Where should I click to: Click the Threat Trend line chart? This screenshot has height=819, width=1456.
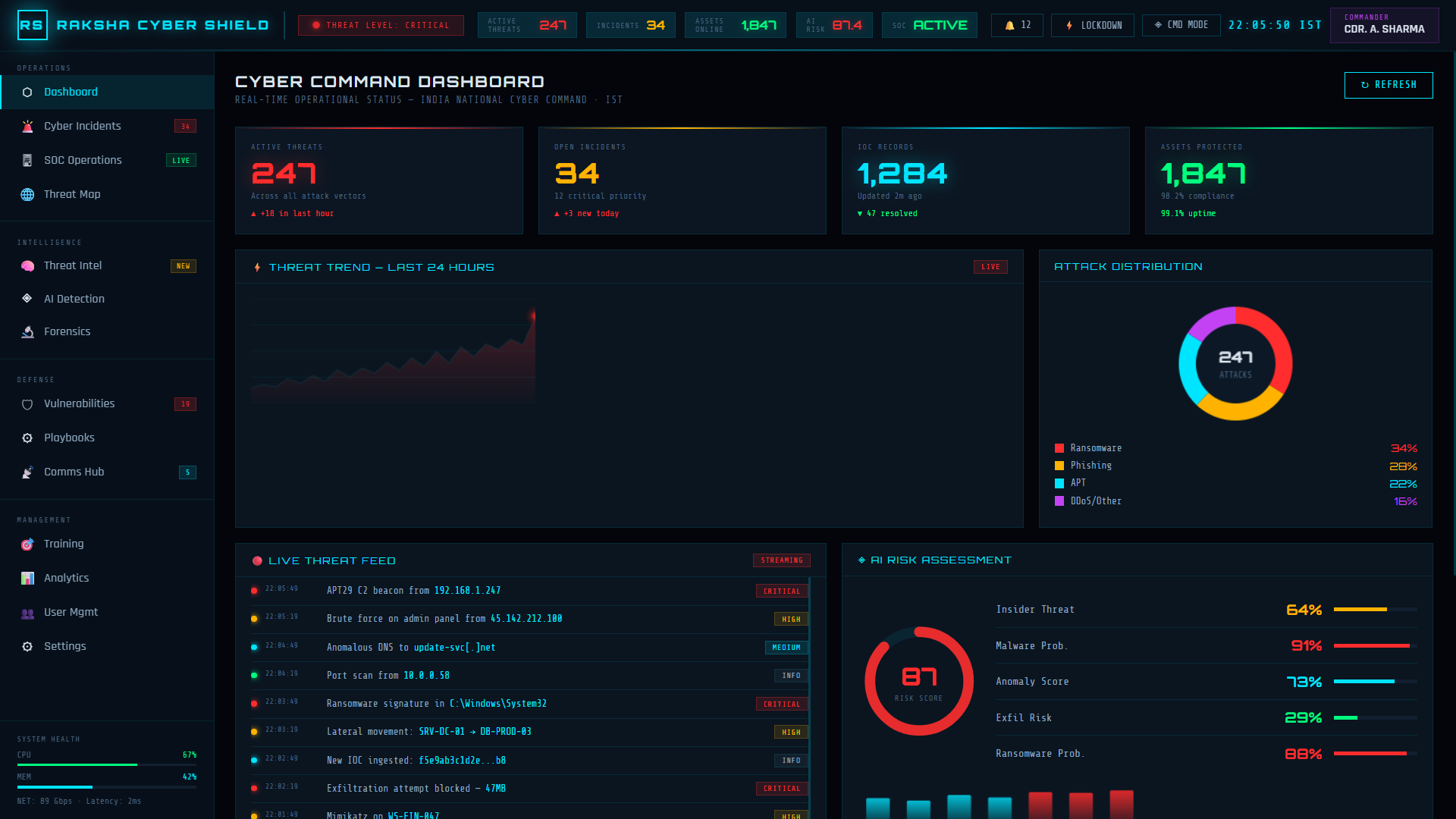tap(394, 350)
